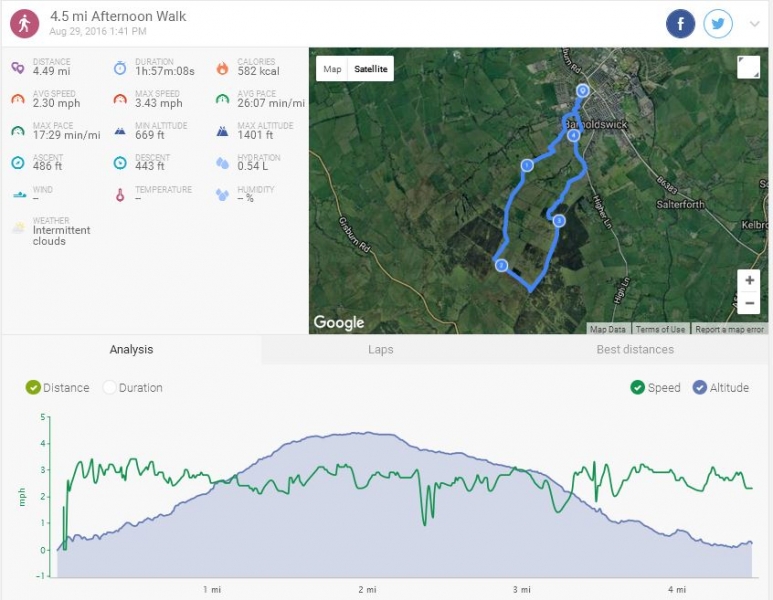Viewport: 773px width, 600px height.
Task: Open Terms of Use link
Action: pyautogui.click(x=661, y=329)
